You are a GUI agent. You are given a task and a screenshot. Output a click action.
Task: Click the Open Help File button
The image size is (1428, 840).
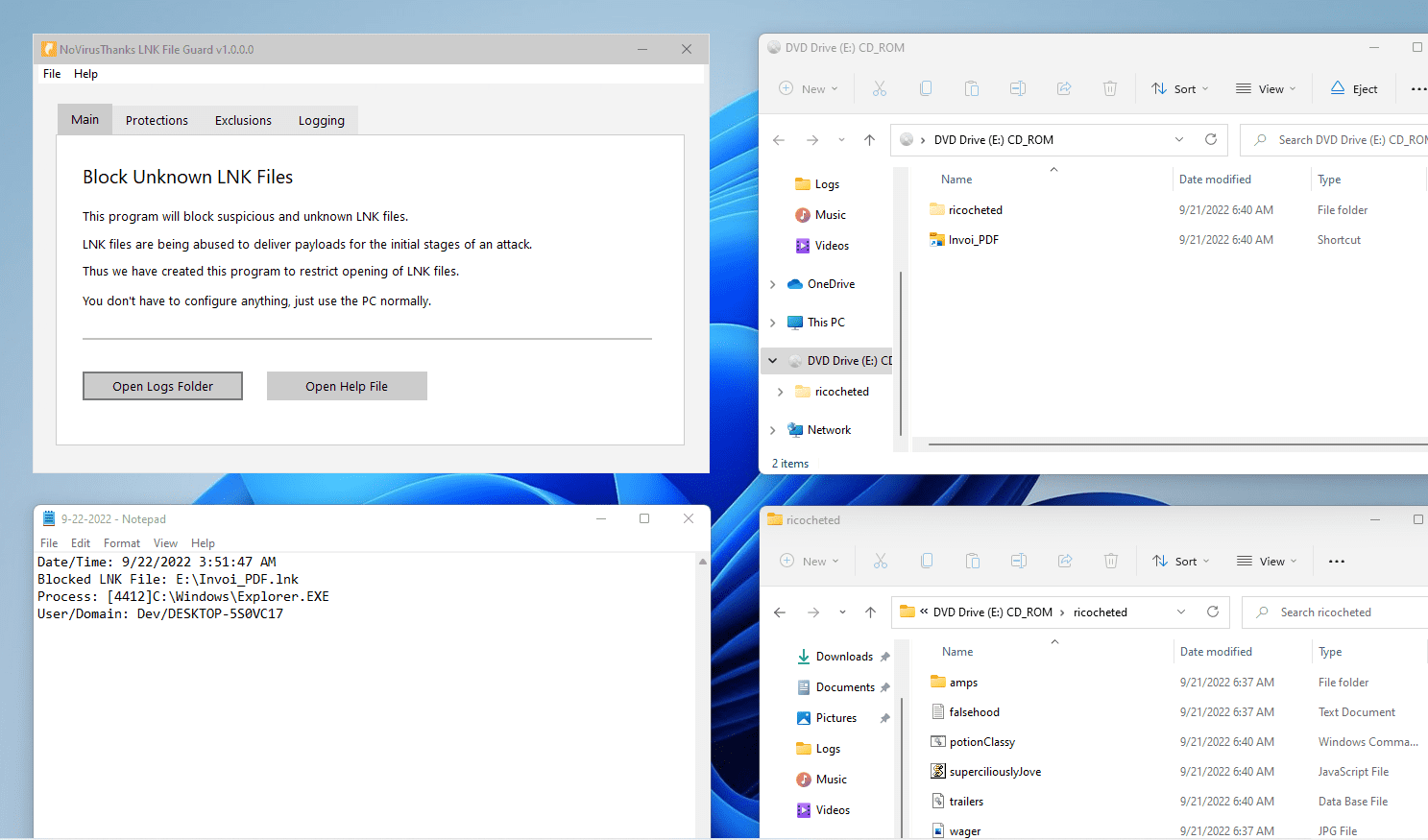347,386
